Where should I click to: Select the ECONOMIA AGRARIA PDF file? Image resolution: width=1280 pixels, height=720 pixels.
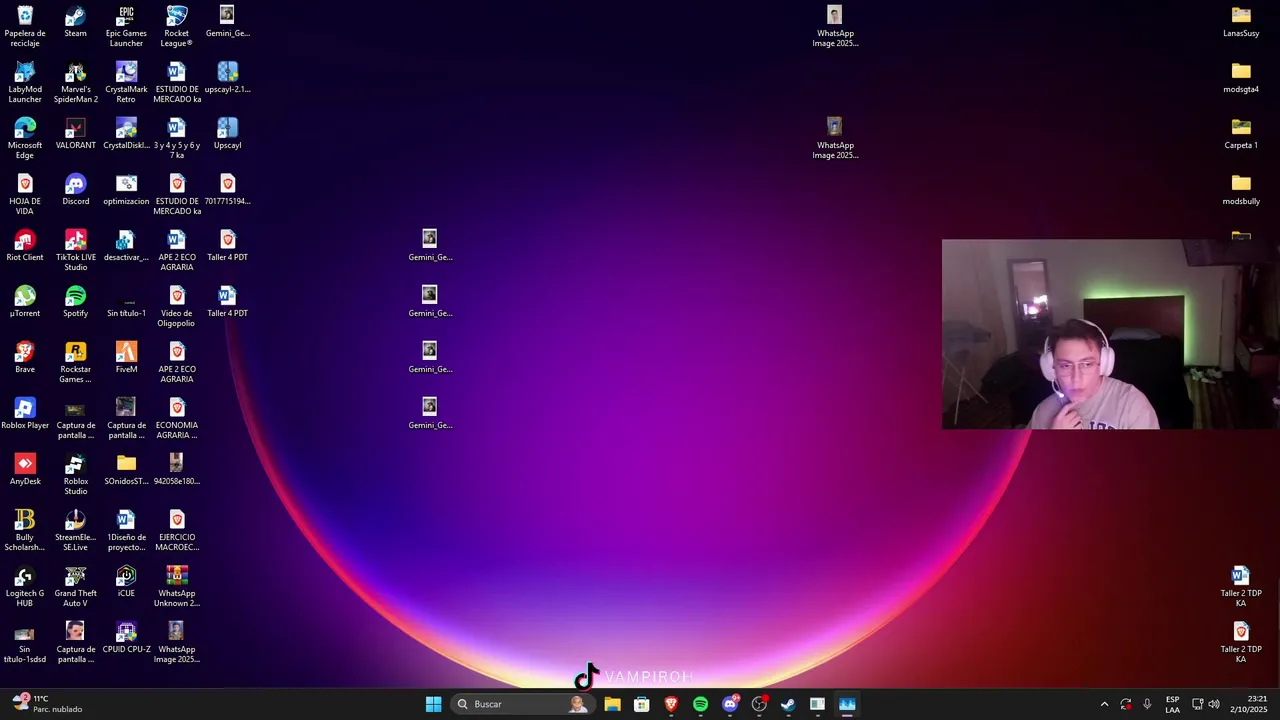(177, 419)
